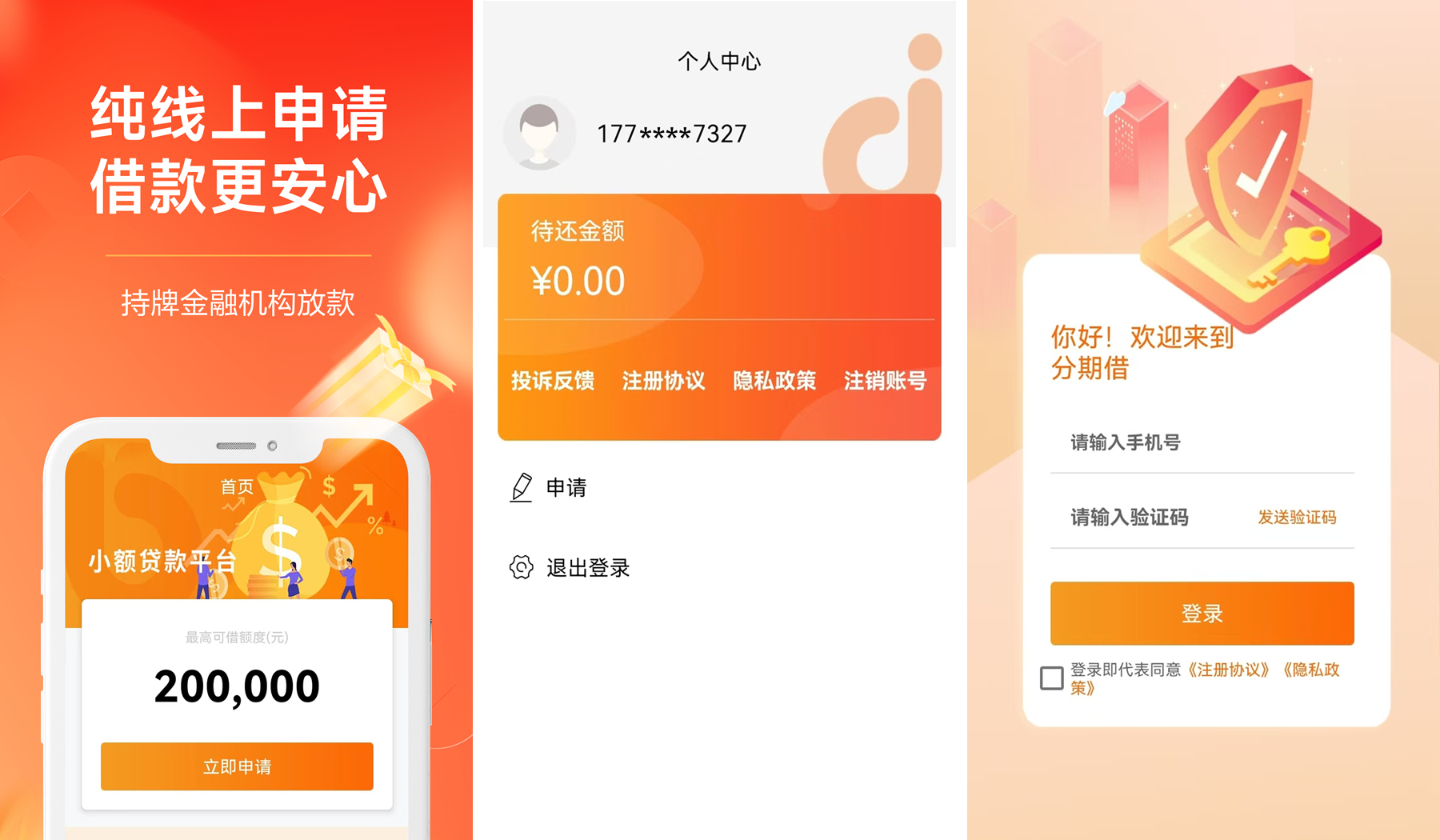This screenshot has height=840, width=1440.
Task: Open 注册协议 on the orange card
Action: click(x=663, y=381)
